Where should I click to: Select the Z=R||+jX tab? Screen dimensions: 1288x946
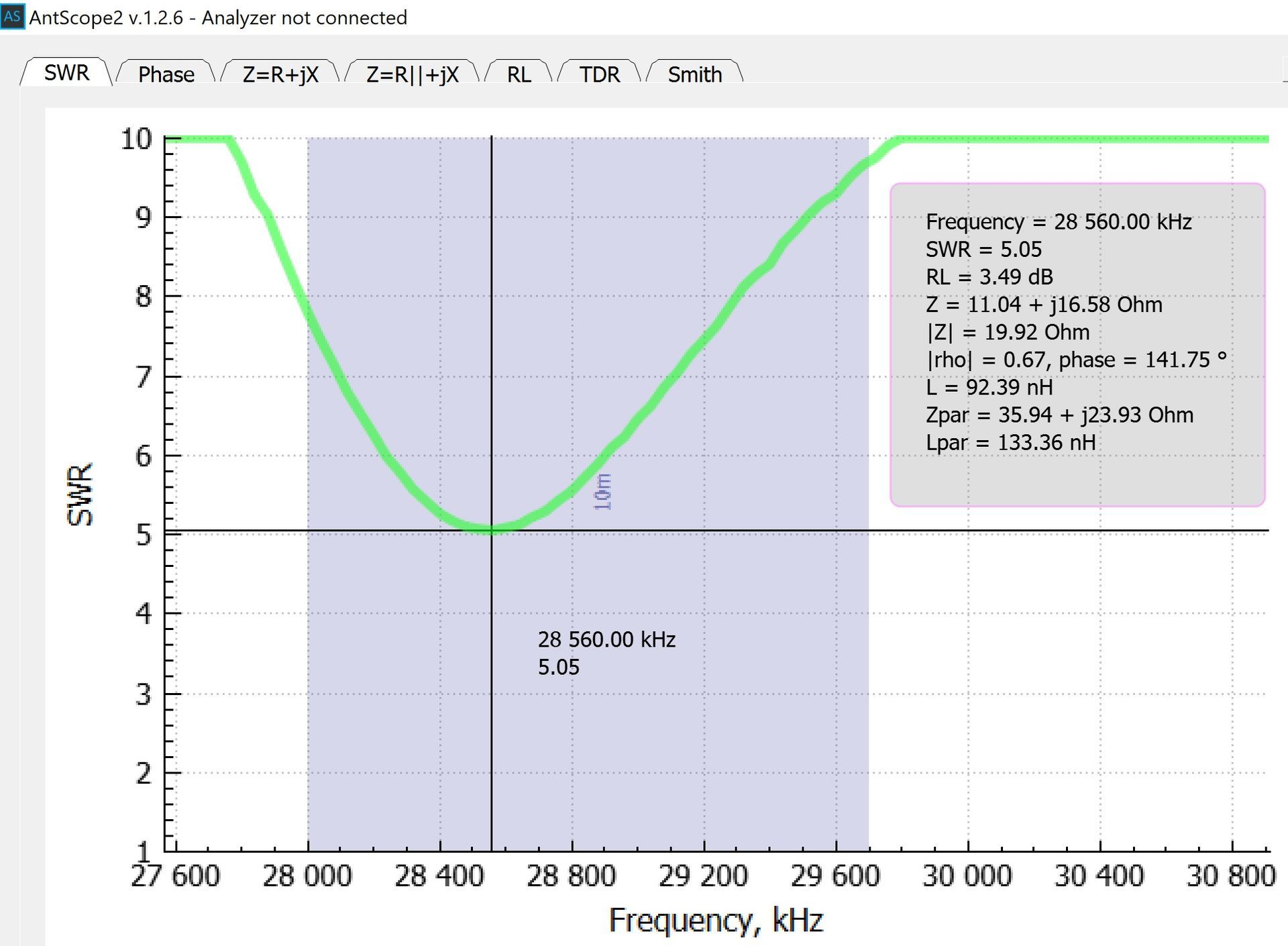412,74
